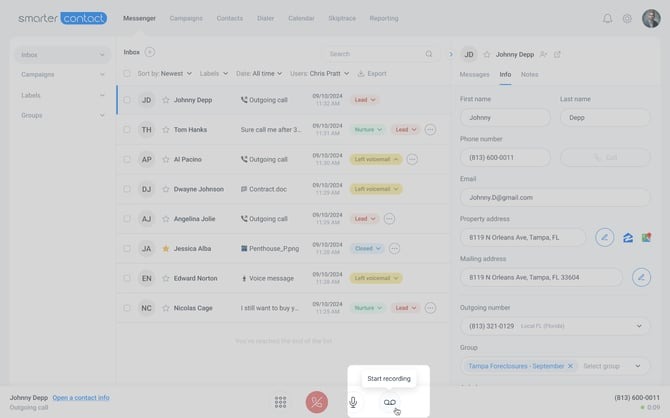The width and height of the screenshot is (670, 418).
Task: Go to Dialer in top navigation
Action: point(266,18)
